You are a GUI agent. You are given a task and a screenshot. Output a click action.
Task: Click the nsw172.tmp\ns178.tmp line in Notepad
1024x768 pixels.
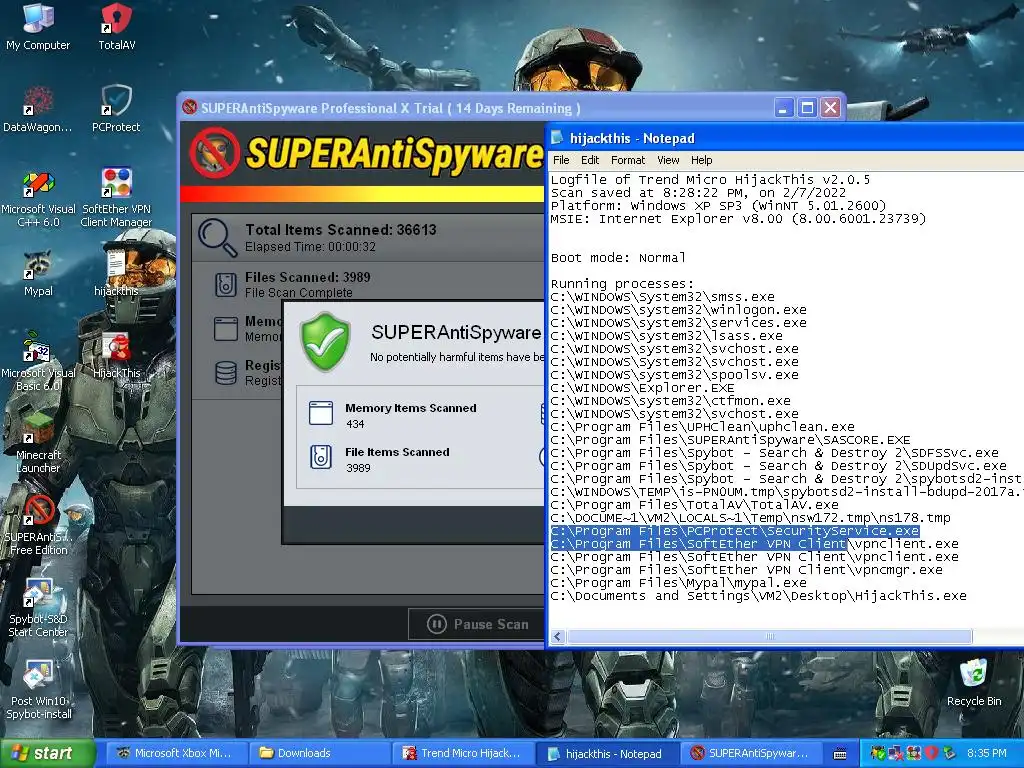pyautogui.click(x=750, y=518)
